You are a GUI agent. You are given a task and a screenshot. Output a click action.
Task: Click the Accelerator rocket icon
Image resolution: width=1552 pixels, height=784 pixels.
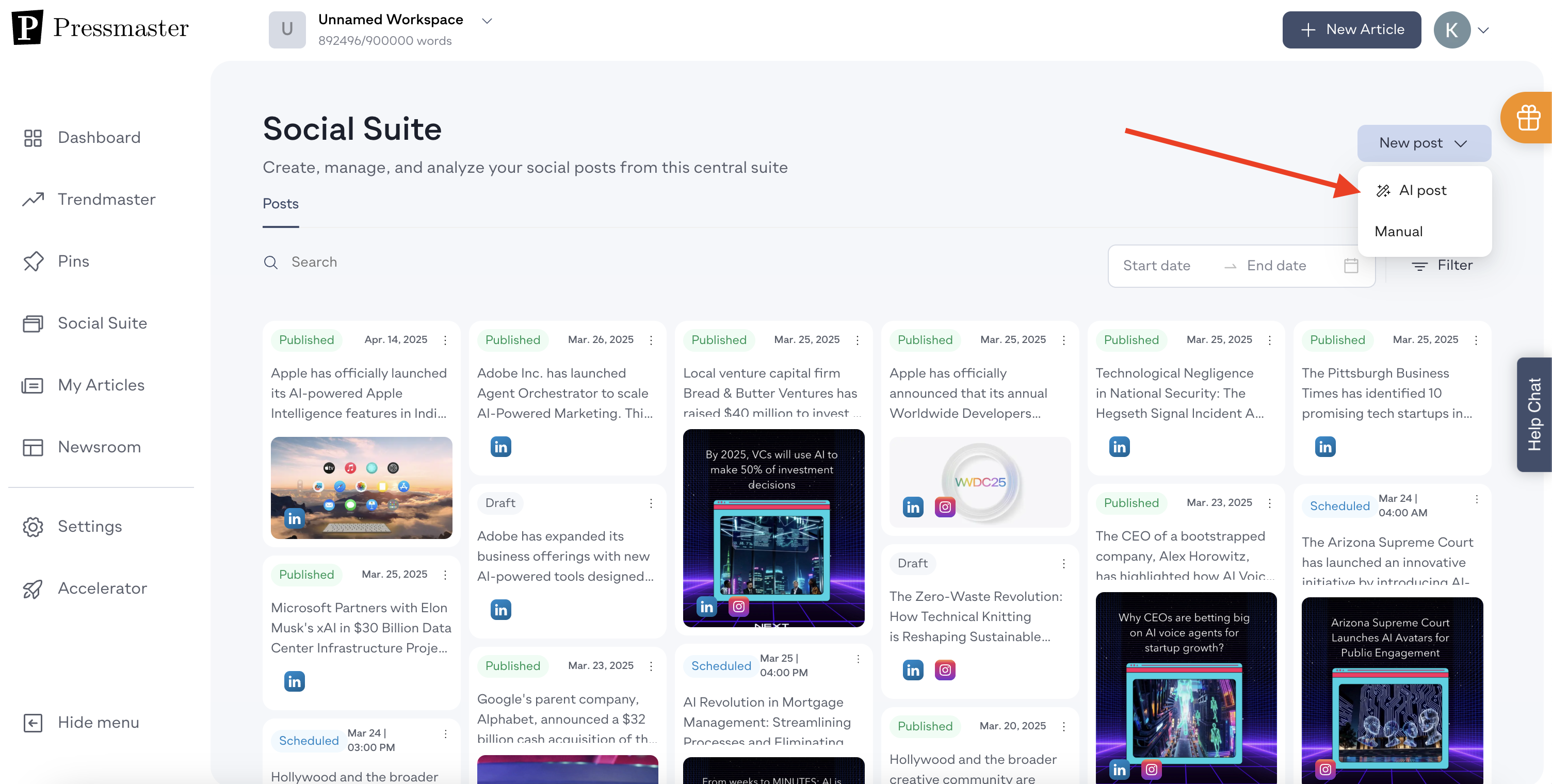click(33, 589)
